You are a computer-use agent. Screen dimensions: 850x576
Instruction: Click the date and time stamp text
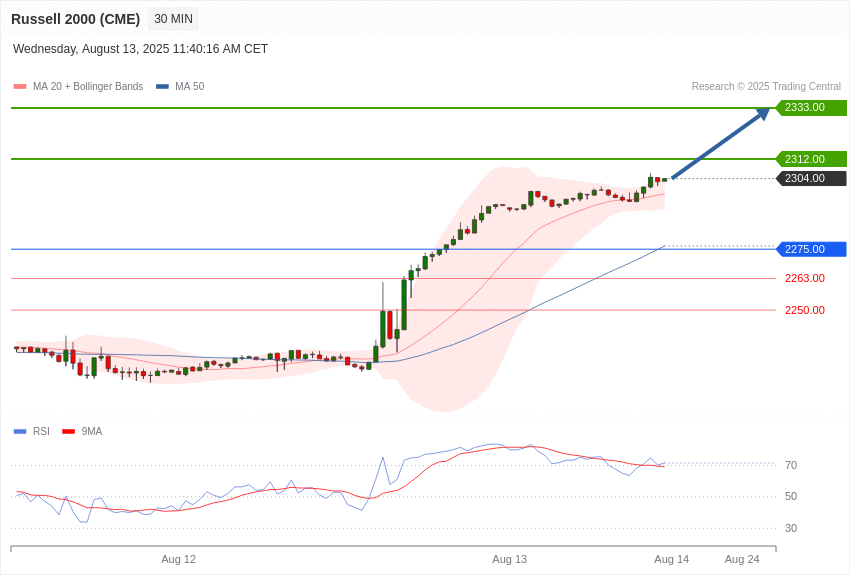coord(140,49)
